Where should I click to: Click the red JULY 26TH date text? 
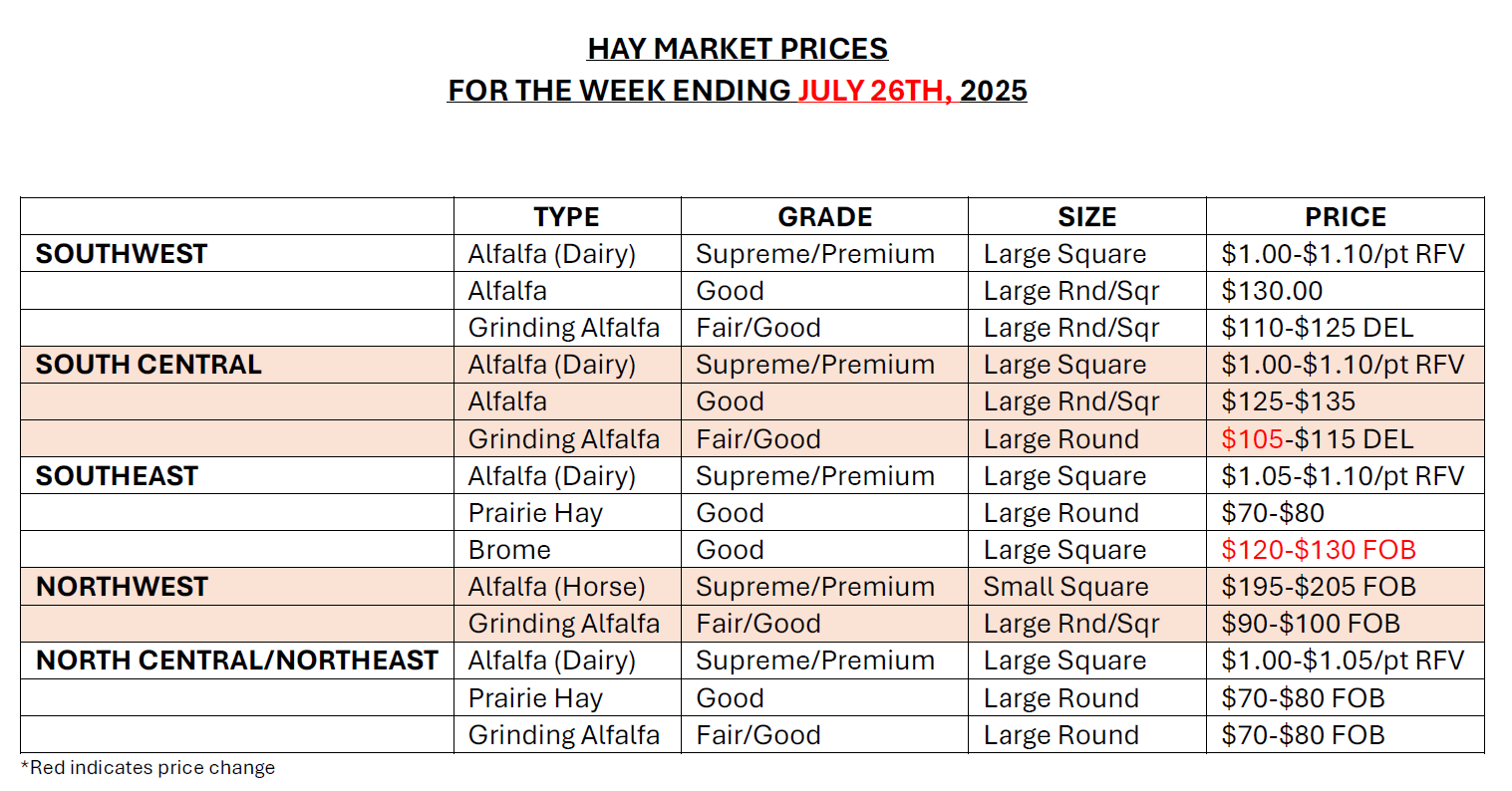coord(874,91)
